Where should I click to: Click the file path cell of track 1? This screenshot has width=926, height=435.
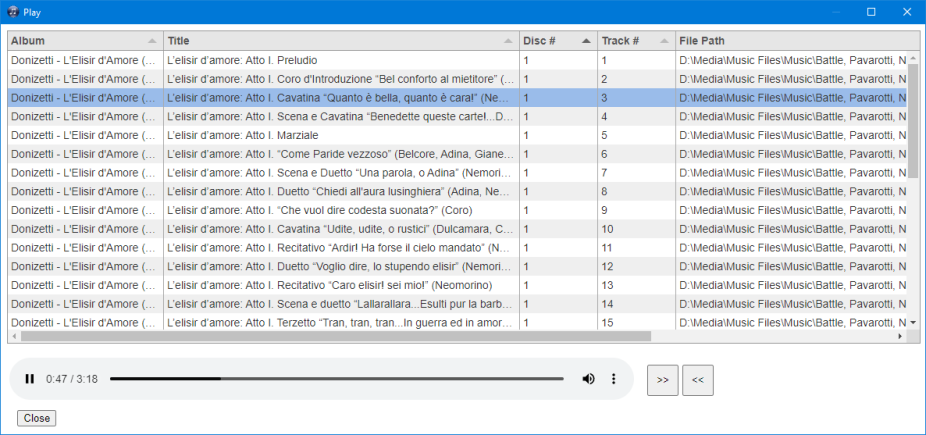791,60
